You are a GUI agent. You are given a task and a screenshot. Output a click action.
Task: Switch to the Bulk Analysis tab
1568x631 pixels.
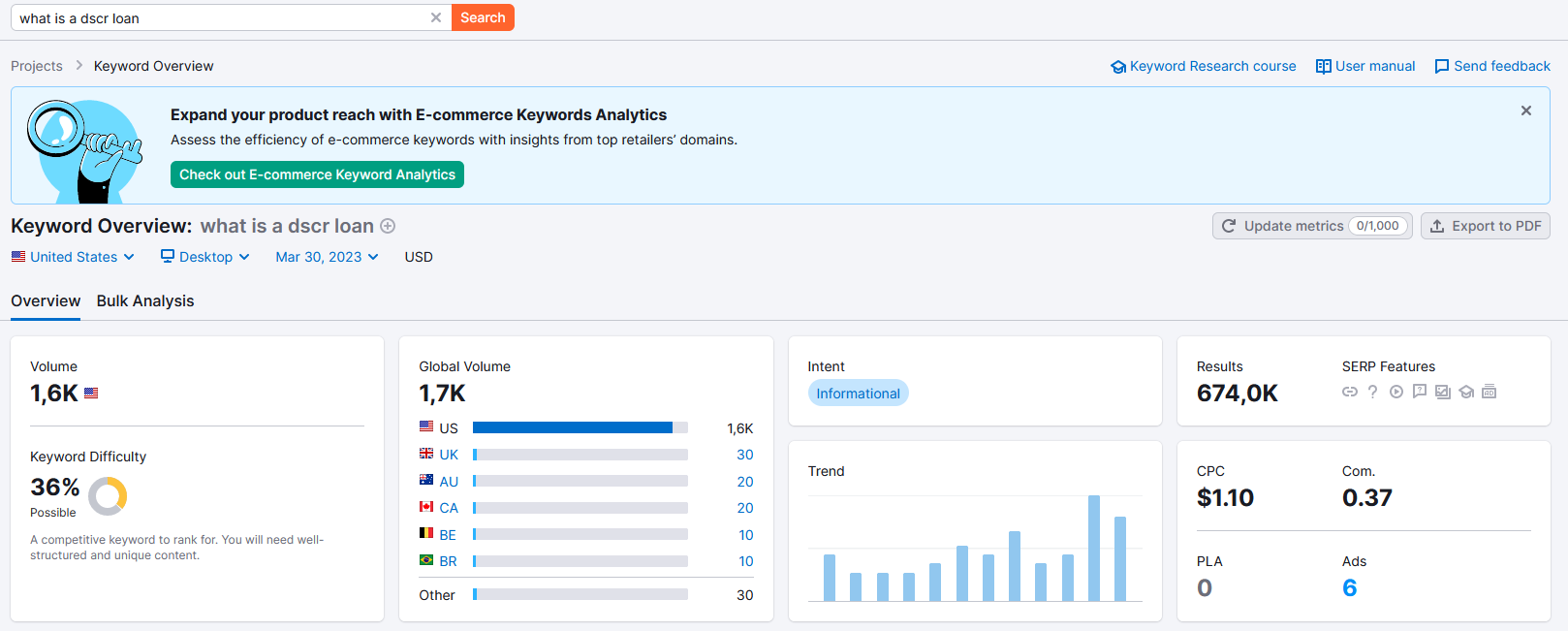pyautogui.click(x=145, y=300)
